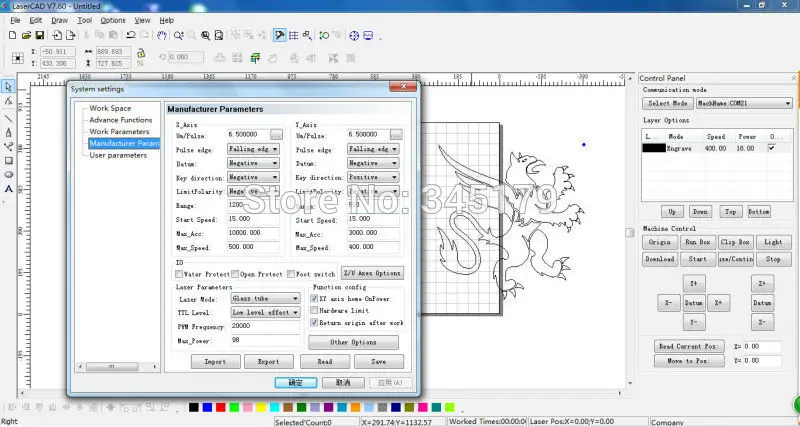Select the rectangle drawing tool
Image resolution: width=800 pixels, height=427 pixels.
coord(8,161)
